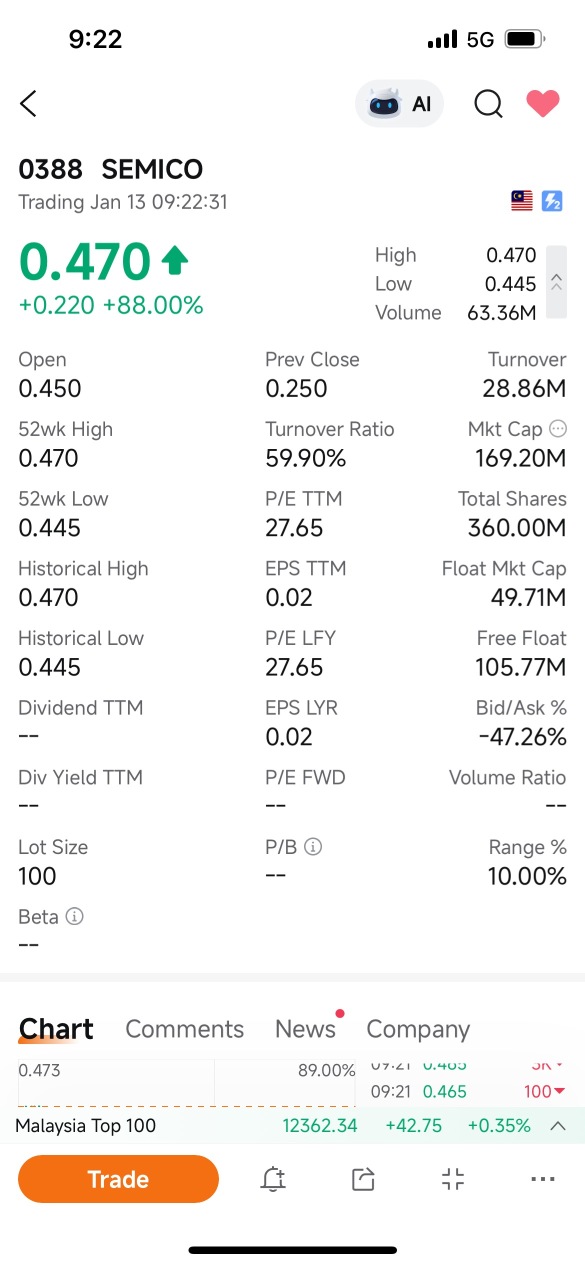Toggle the heart favorite icon

(x=543, y=103)
